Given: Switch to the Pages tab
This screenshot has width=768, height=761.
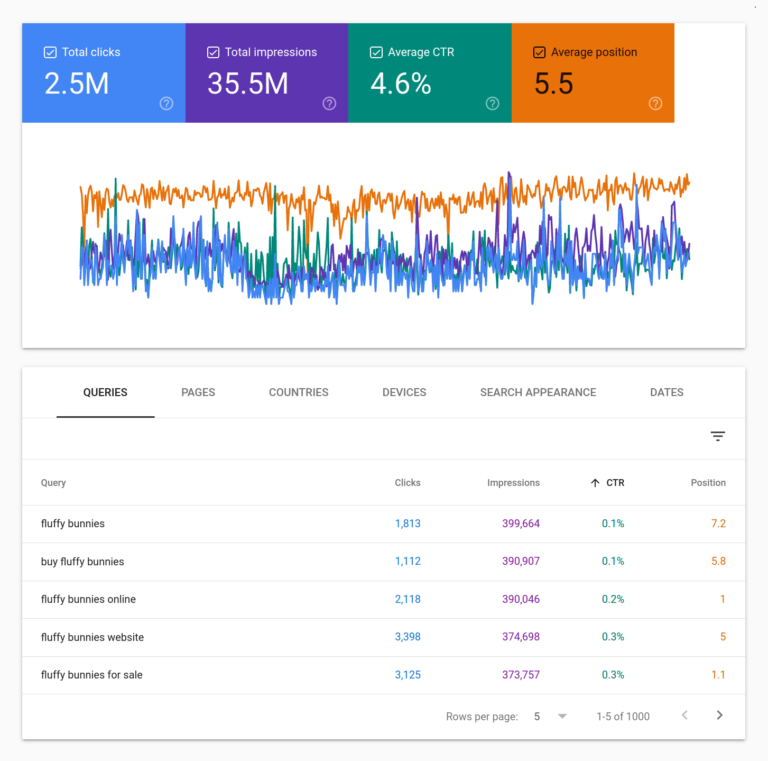Looking at the screenshot, I should pyautogui.click(x=198, y=392).
